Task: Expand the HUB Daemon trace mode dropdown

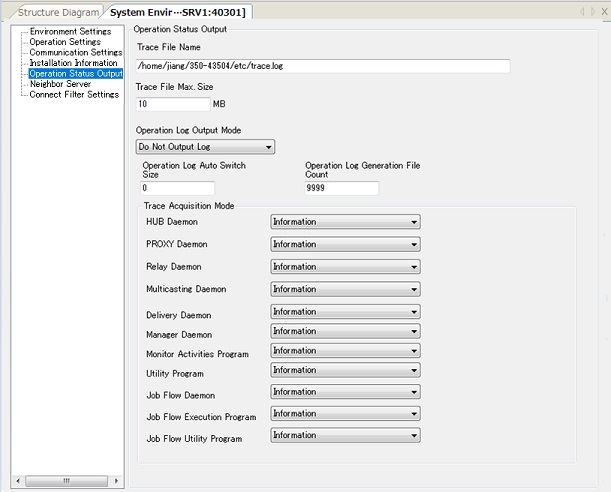Action: coord(345,222)
